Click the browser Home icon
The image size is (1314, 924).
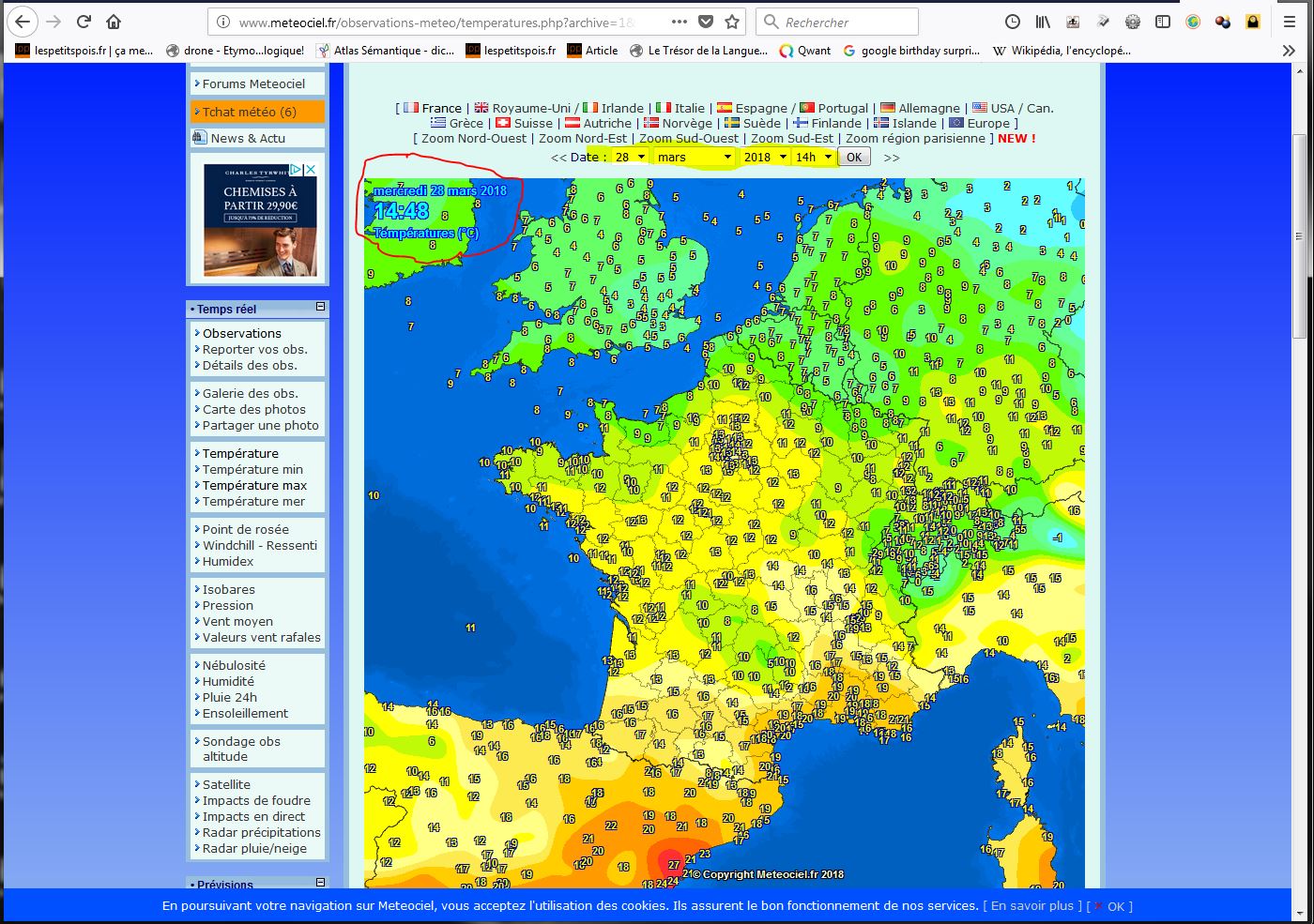[x=114, y=22]
